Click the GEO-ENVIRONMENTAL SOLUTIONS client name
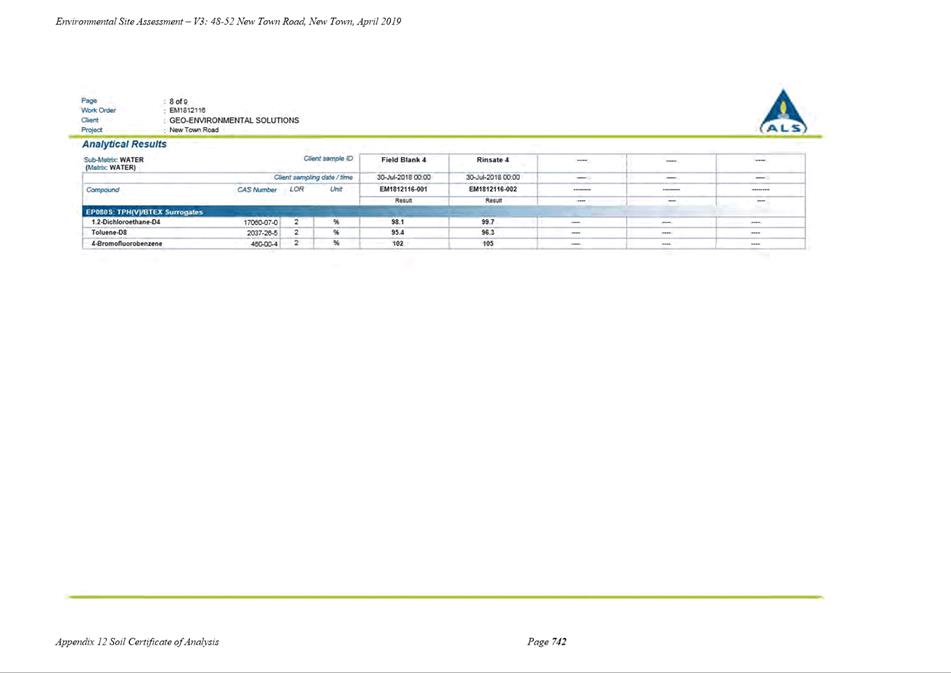Image resolution: width=951 pixels, height=673 pixels. [x=234, y=120]
